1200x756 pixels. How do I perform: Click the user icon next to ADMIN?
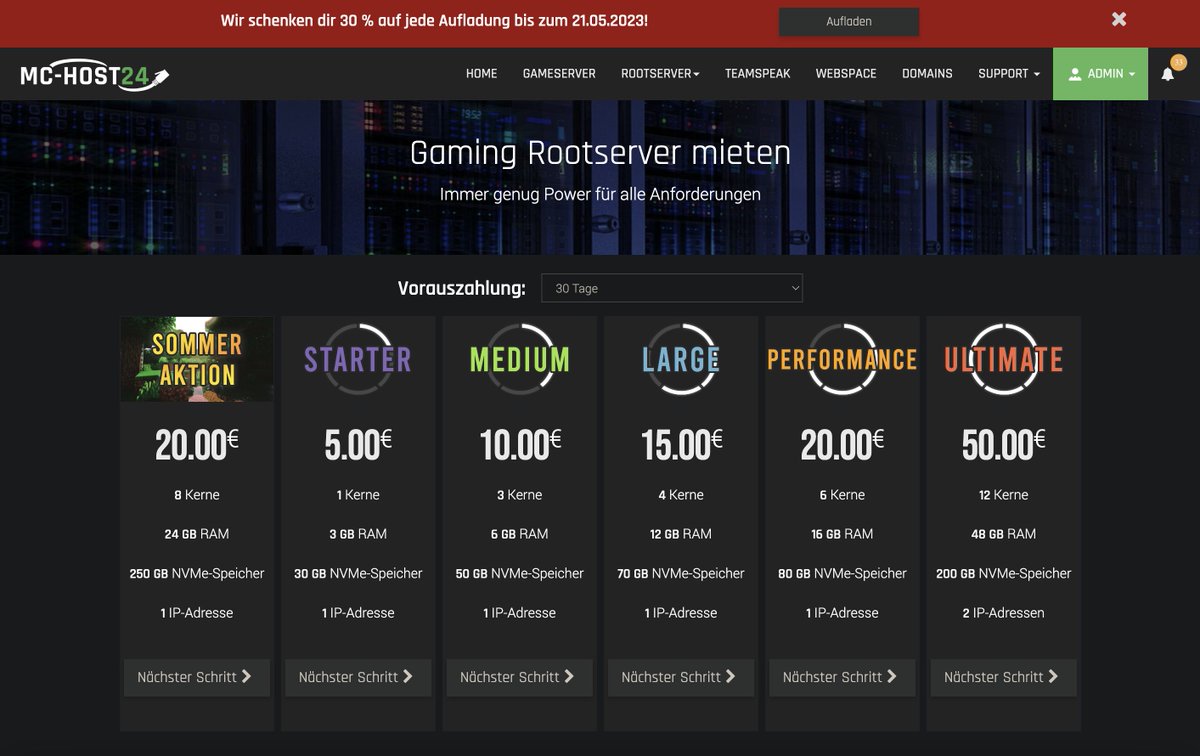click(1075, 73)
